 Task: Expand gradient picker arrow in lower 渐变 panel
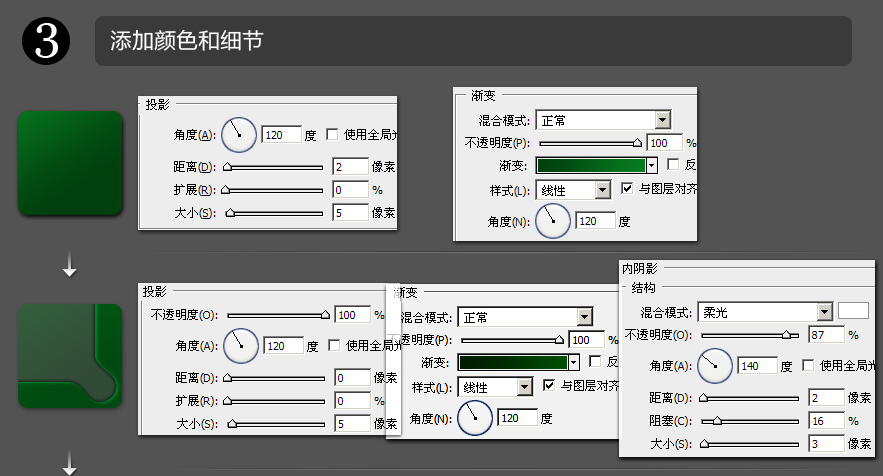[574, 362]
